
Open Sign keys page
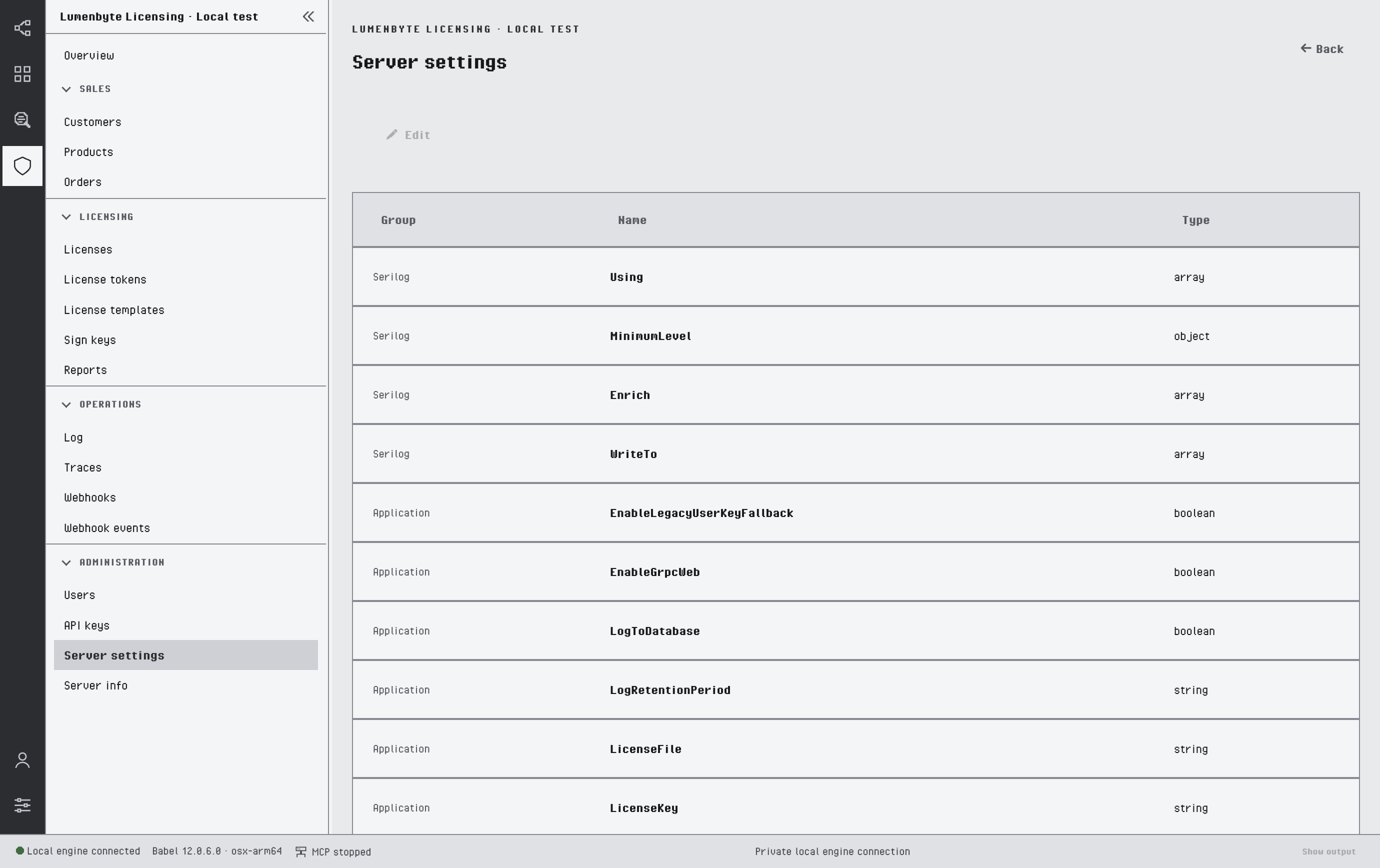(90, 340)
